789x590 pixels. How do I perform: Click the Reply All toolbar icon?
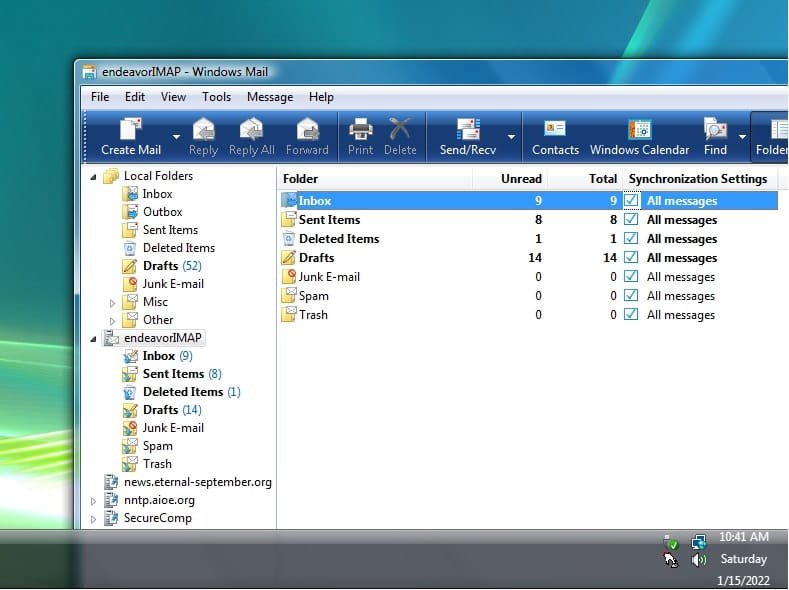click(252, 130)
